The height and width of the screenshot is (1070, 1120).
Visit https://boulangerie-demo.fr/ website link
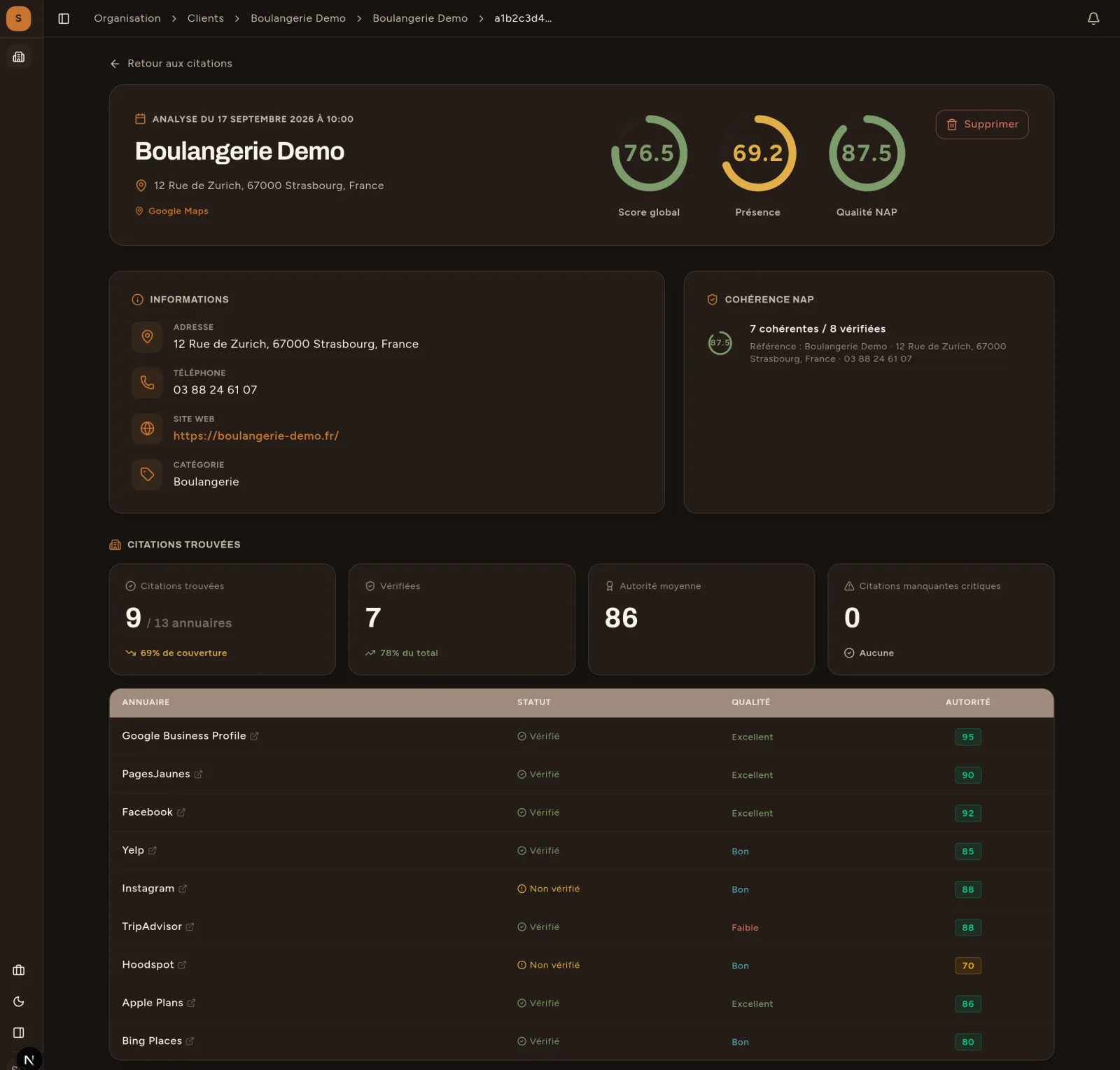256,436
